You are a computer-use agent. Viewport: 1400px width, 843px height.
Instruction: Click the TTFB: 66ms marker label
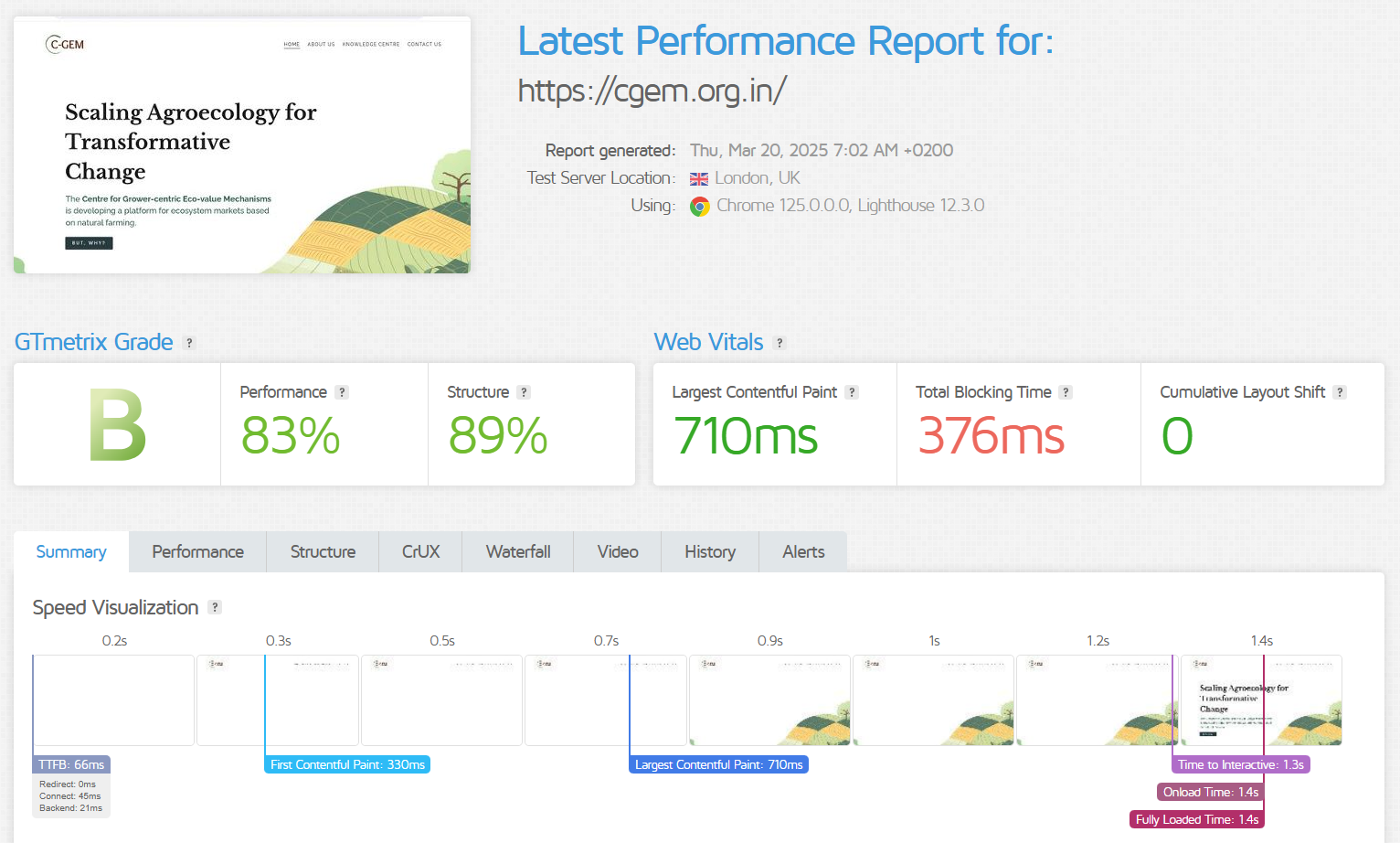(71, 764)
